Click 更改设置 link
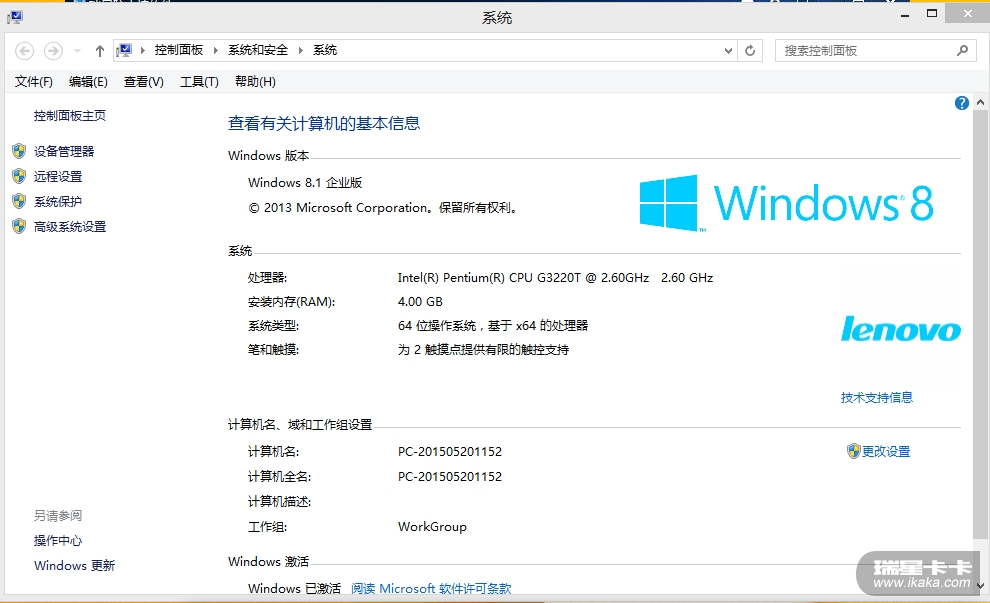Viewport: 990px width, 603px height. pyautogui.click(x=886, y=451)
